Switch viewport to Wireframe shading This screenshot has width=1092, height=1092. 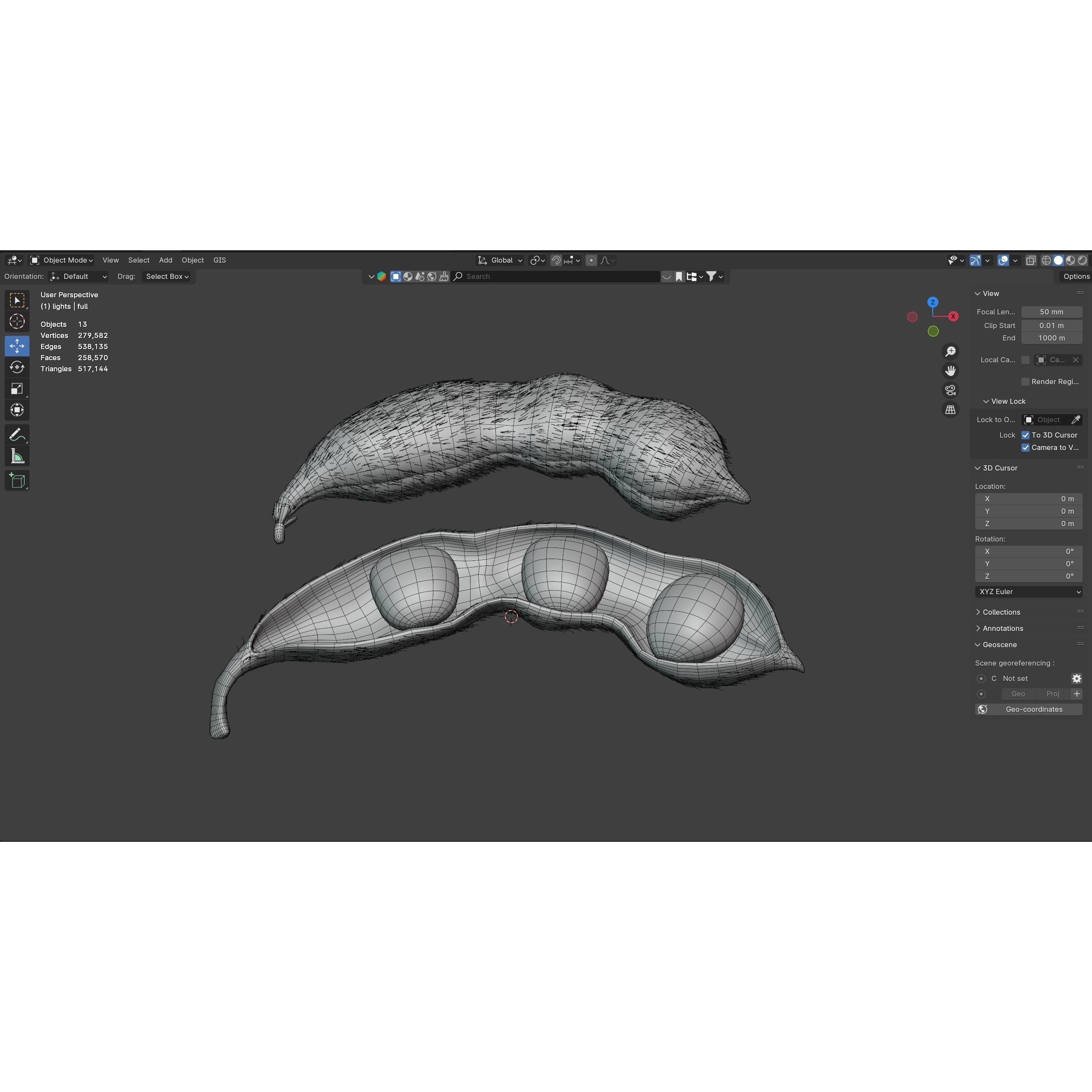1047,260
